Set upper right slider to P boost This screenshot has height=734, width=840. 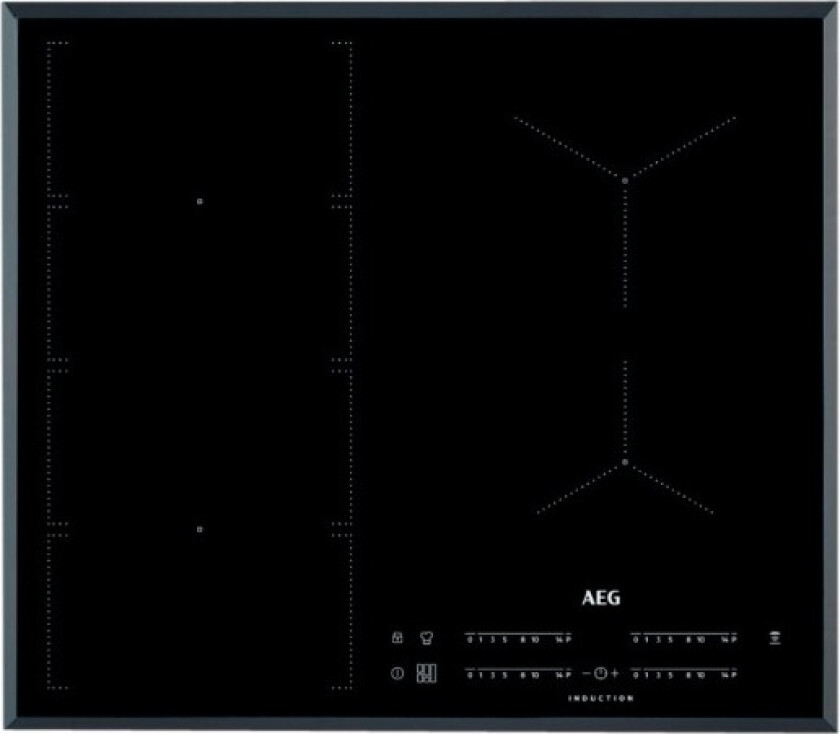(733, 639)
